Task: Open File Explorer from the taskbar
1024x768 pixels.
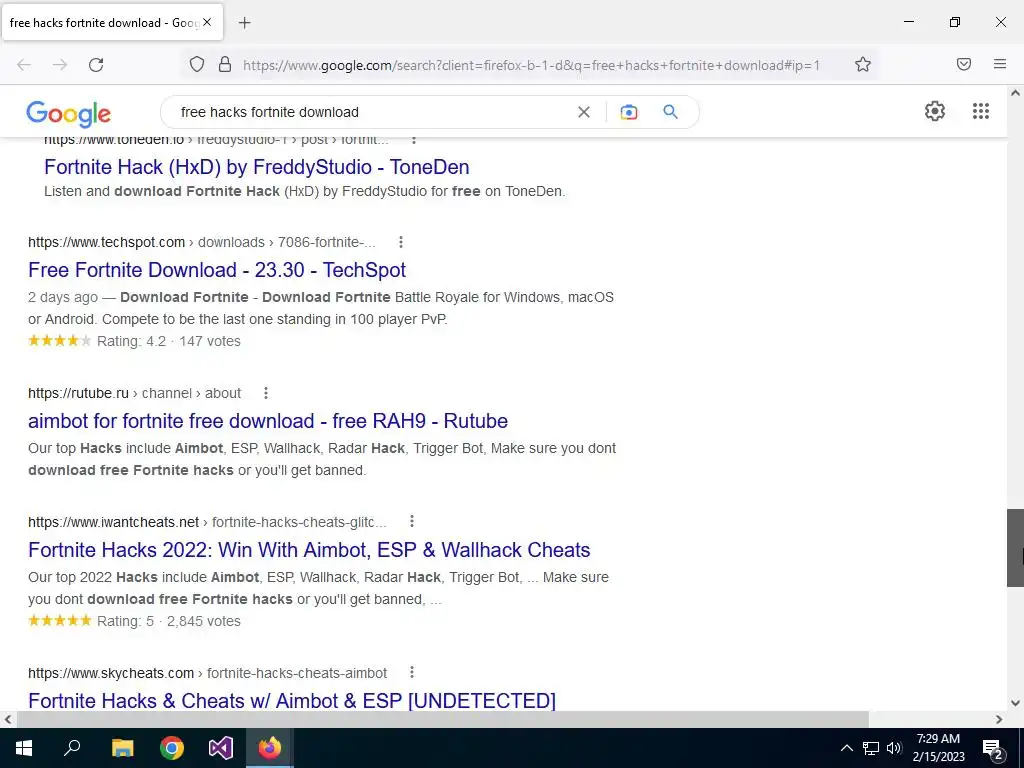Action: coord(122,748)
